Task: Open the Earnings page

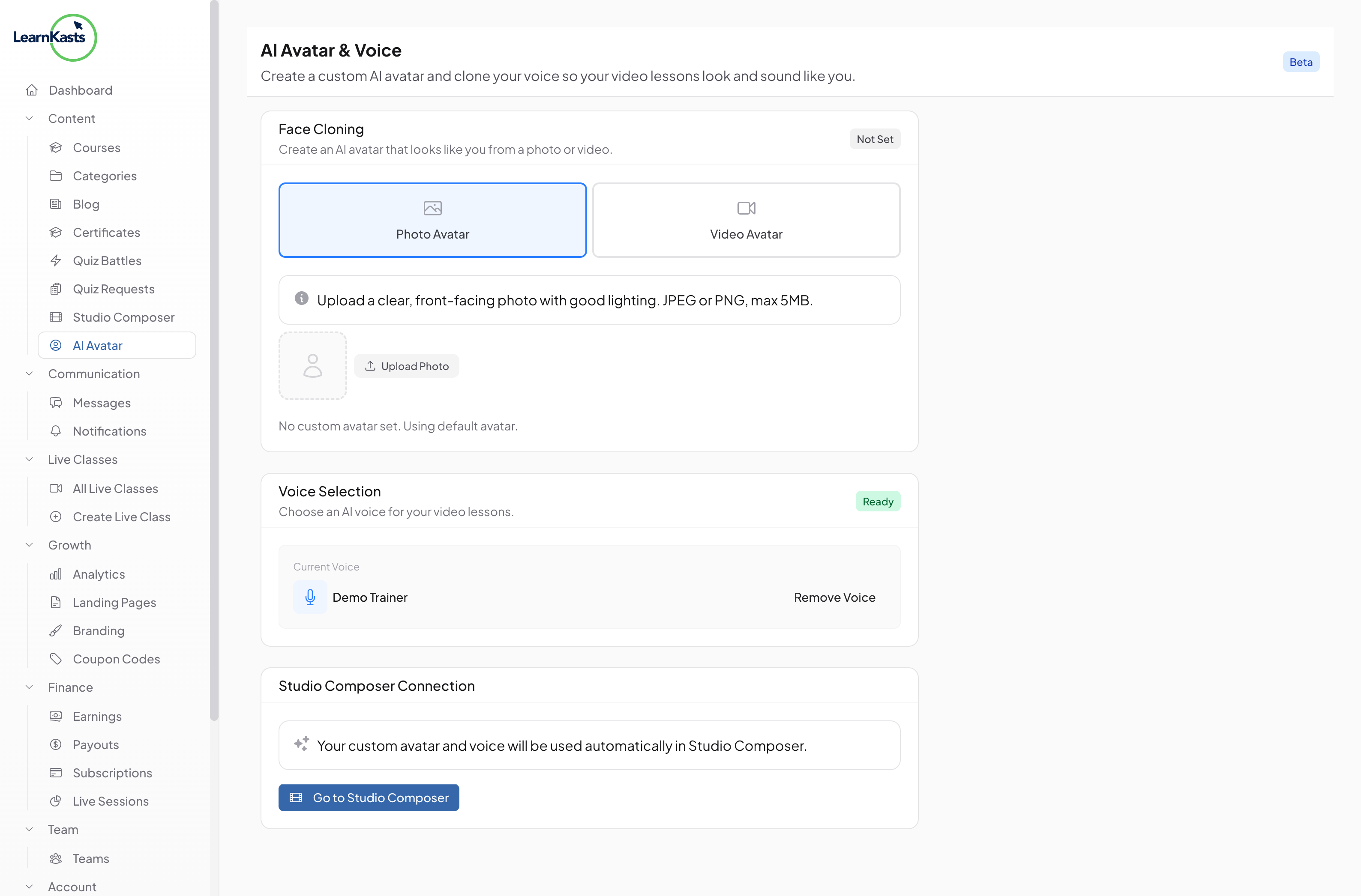Action: (97, 717)
